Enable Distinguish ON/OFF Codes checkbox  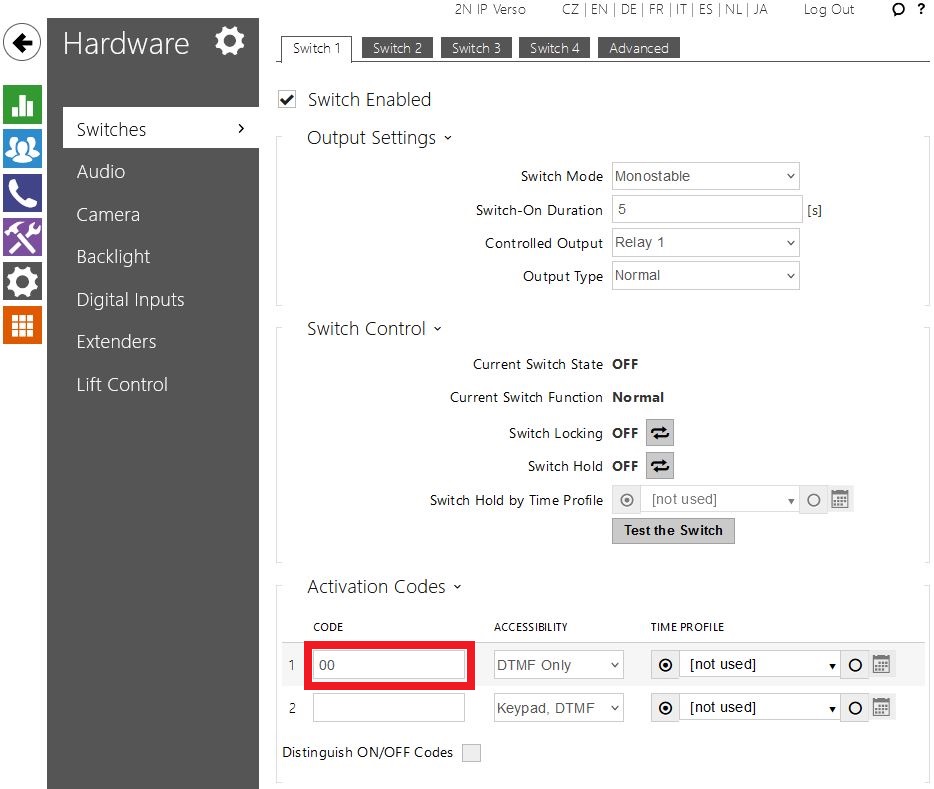coord(471,753)
